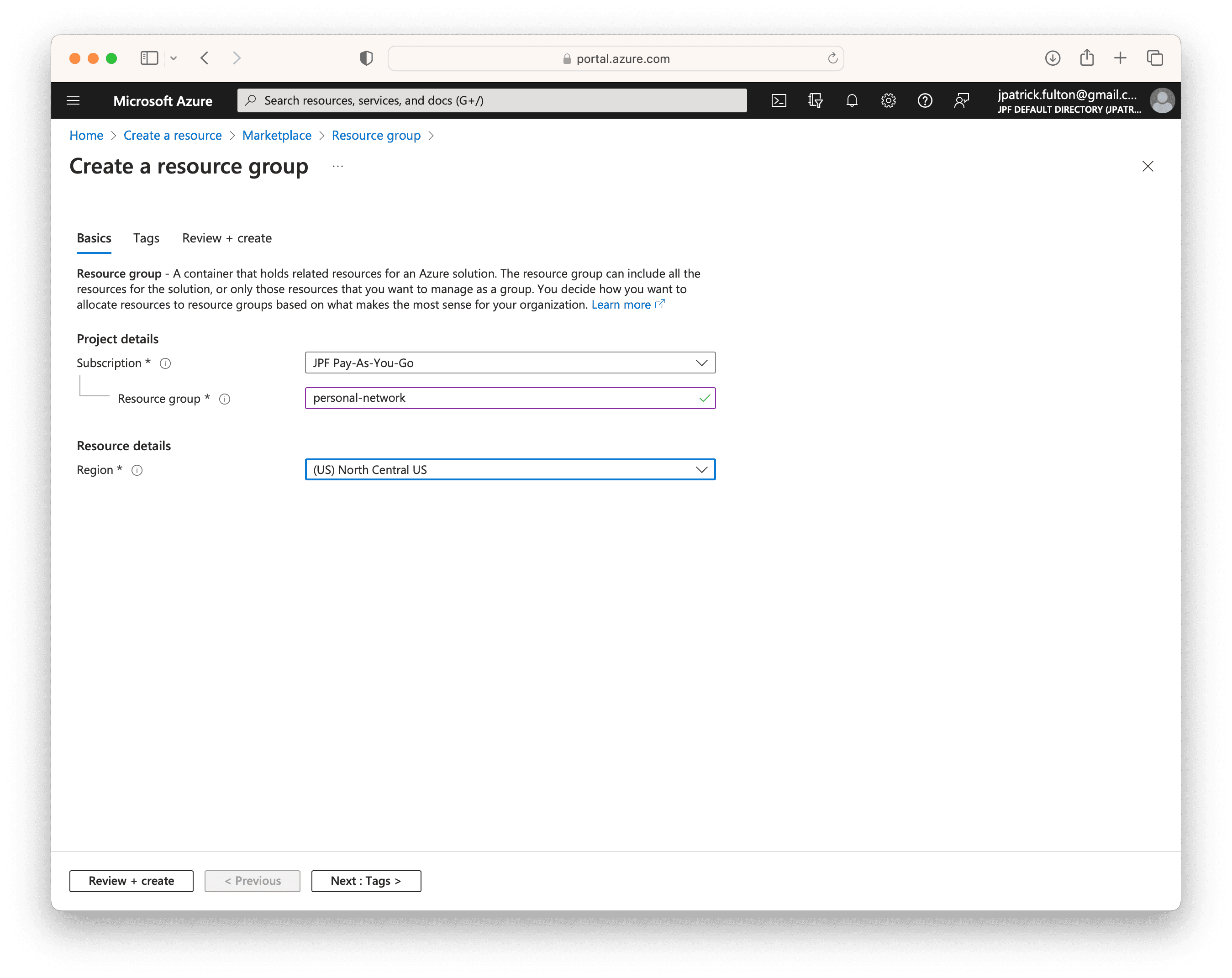Click the Safari address bar
The image size is (1232, 978).
pos(616,58)
